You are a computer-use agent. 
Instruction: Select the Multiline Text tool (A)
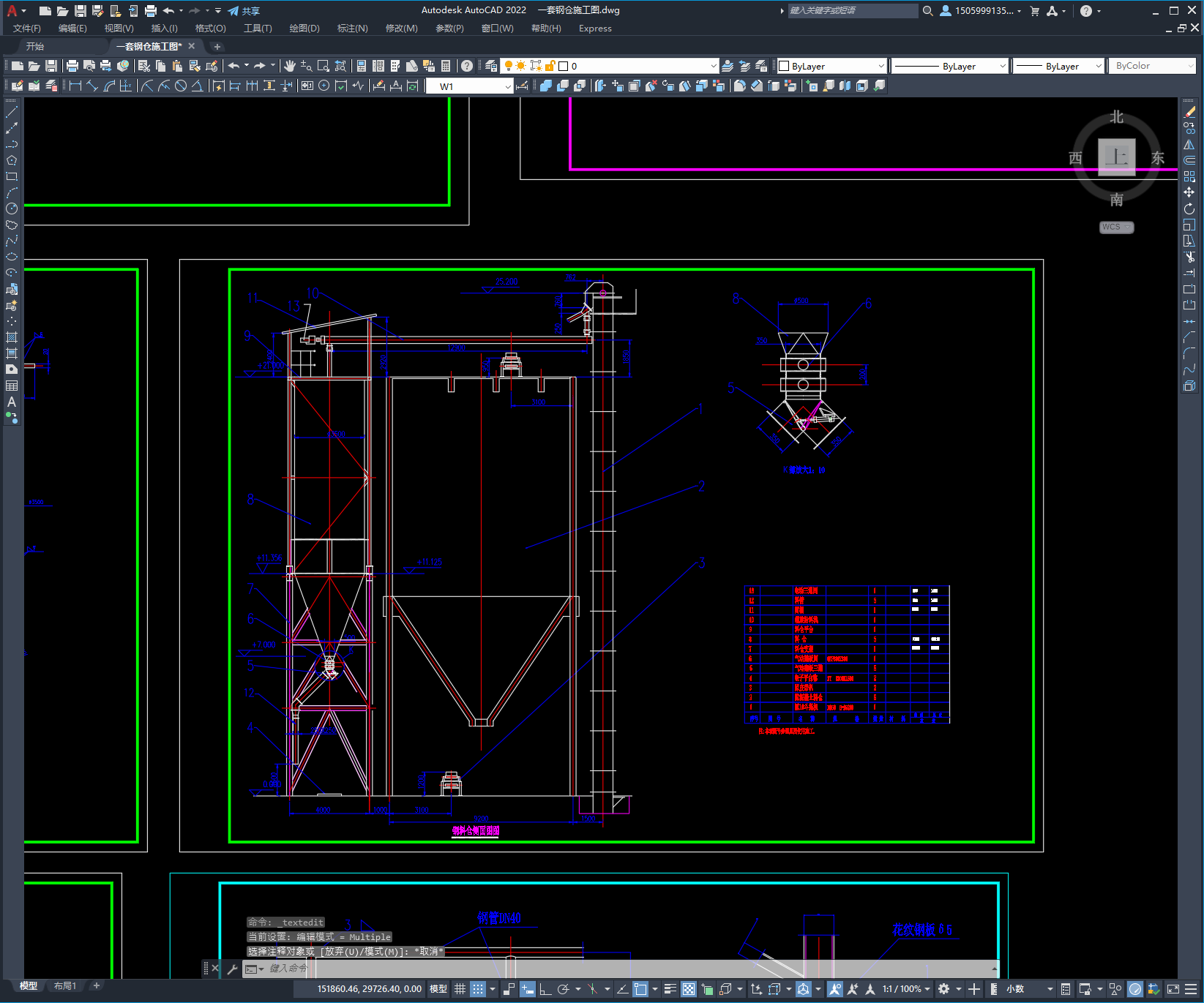(x=12, y=402)
